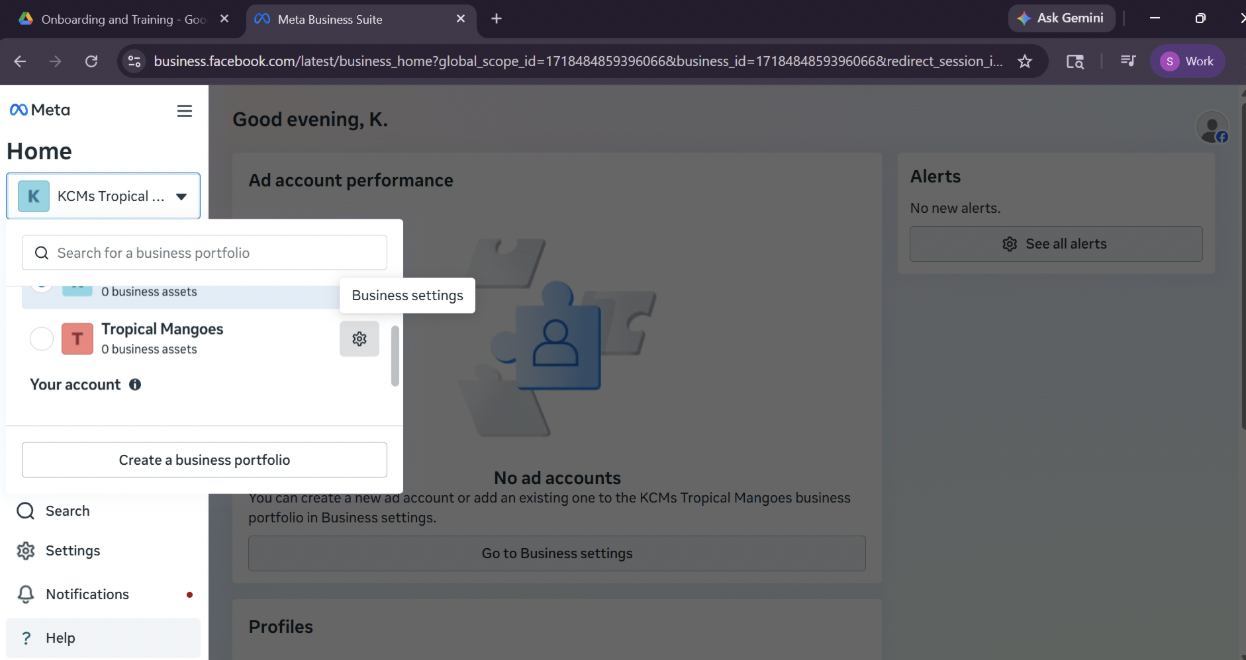This screenshot has width=1246, height=660.
Task: Collapse the hamburger navigation menu
Action: (x=184, y=111)
